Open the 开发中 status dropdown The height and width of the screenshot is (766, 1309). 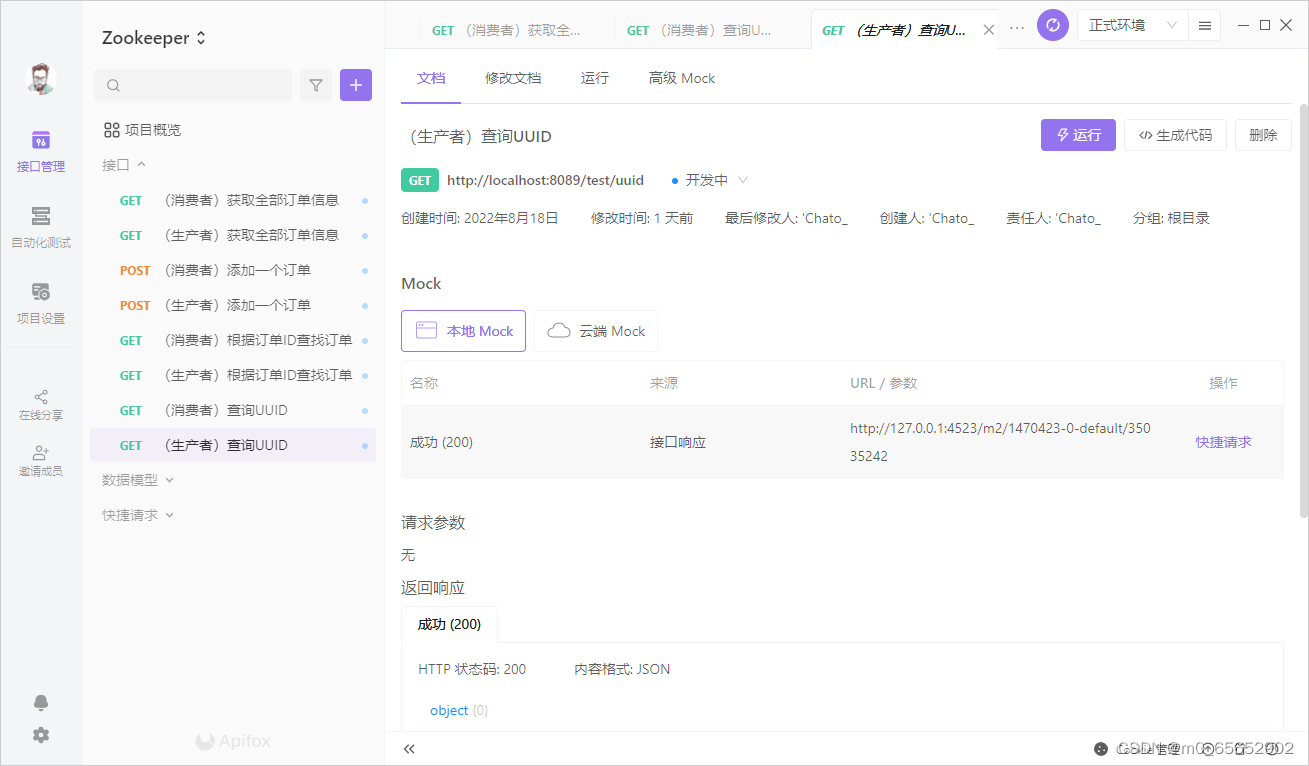(x=710, y=180)
